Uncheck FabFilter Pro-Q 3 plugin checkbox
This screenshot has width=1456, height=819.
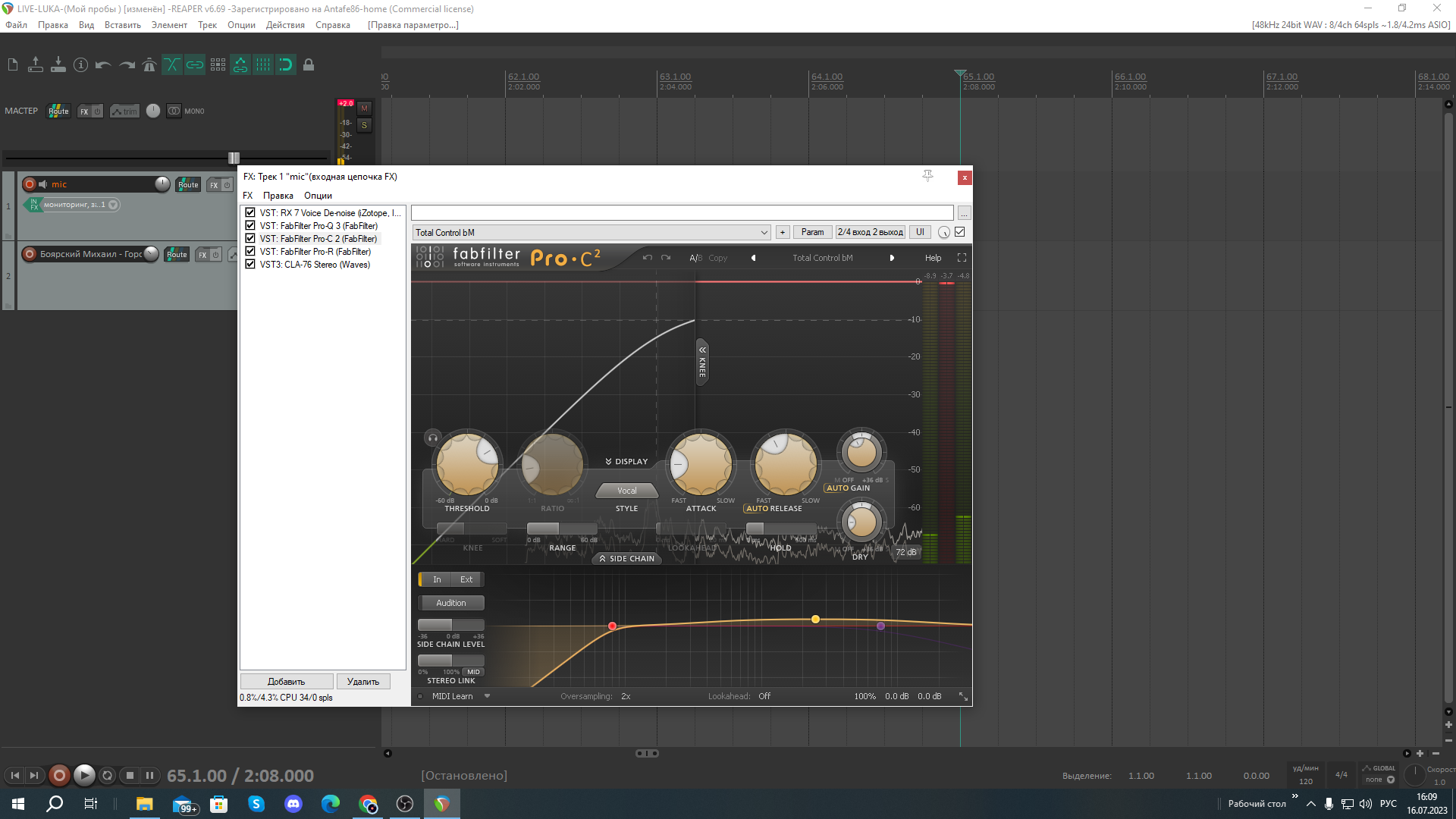pos(250,226)
